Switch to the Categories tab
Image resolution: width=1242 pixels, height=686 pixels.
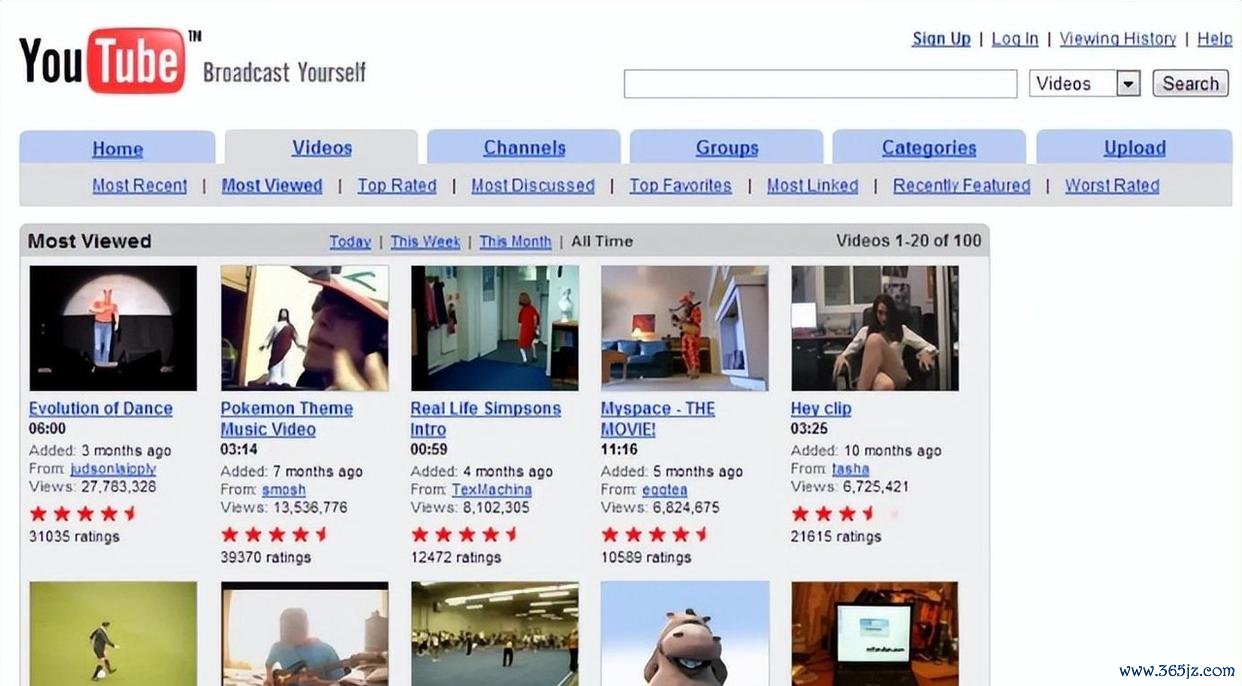click(x=929, y=147)
